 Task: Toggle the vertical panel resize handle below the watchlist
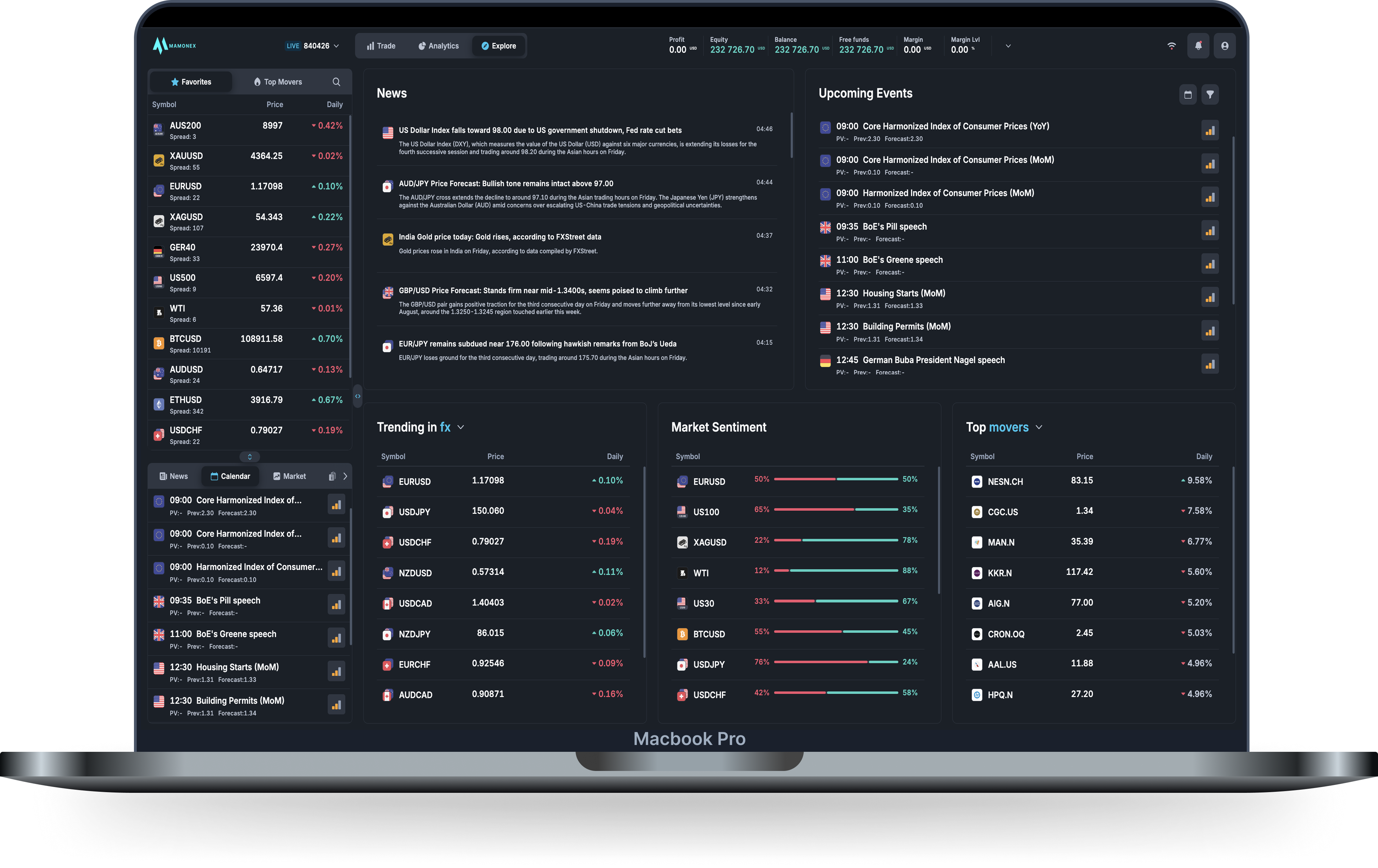pos(249,457)
